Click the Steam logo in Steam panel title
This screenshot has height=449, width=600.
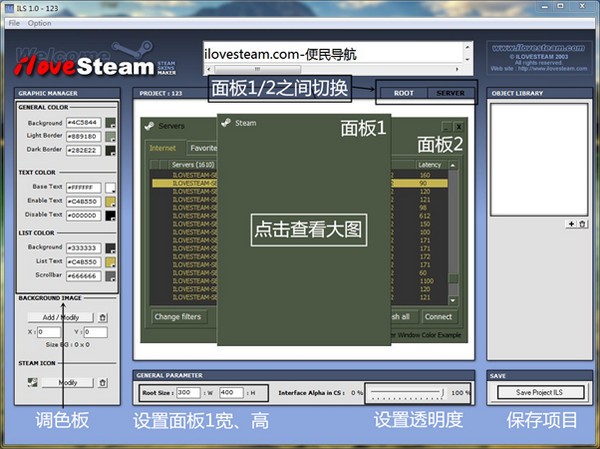coord(226,123)
